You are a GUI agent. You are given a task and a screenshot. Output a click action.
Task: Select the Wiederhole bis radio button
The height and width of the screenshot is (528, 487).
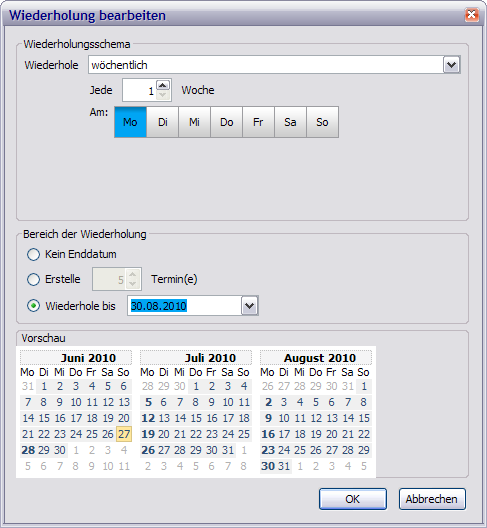(33, 306)
